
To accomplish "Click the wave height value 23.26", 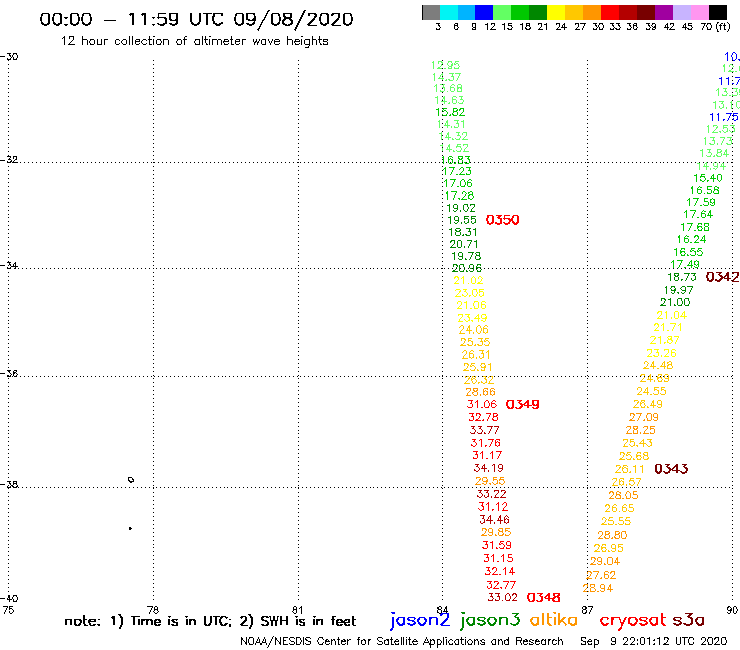I will pyautogui.click(x=662, y=353).
